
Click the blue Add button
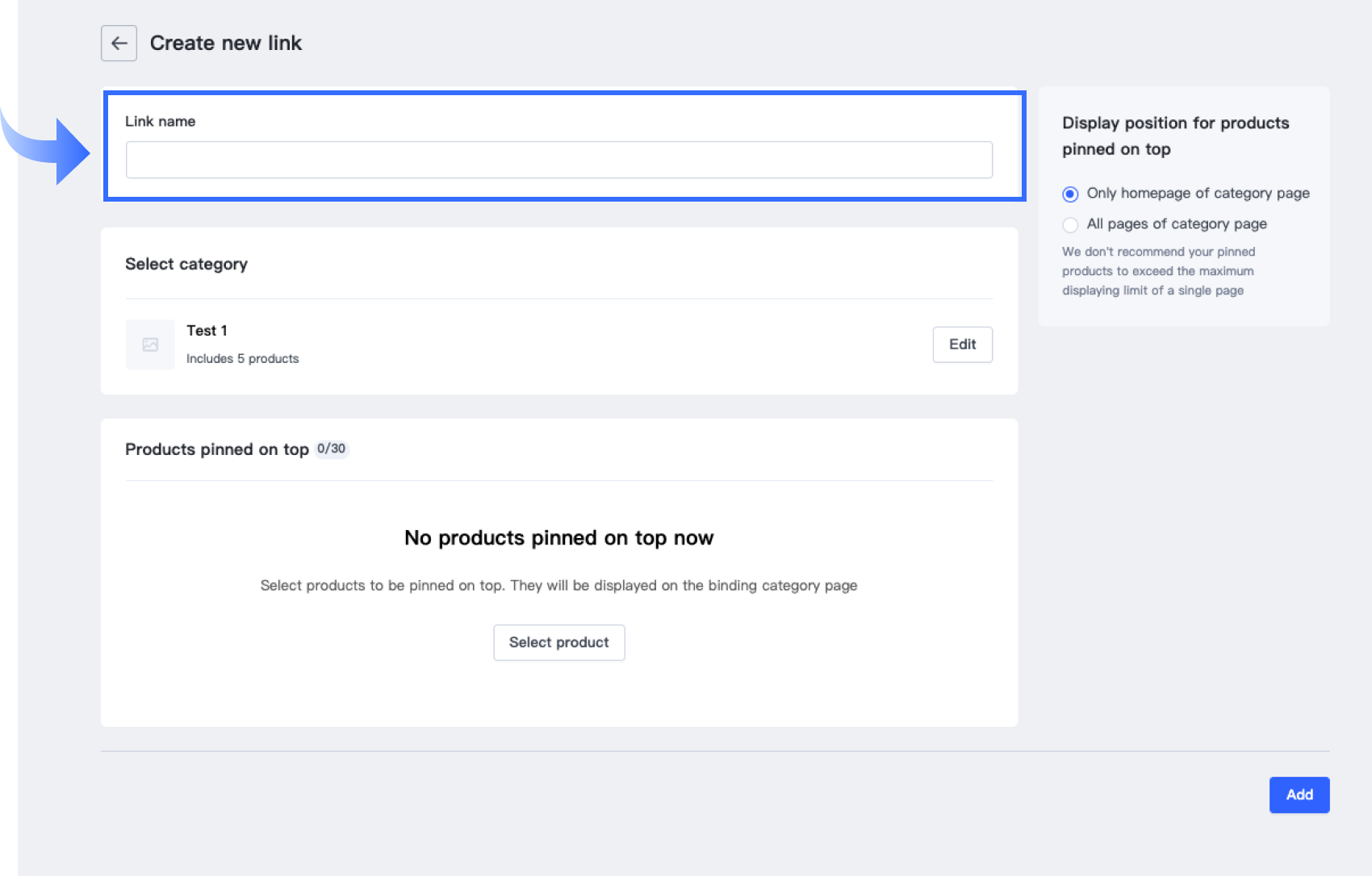1299,795
